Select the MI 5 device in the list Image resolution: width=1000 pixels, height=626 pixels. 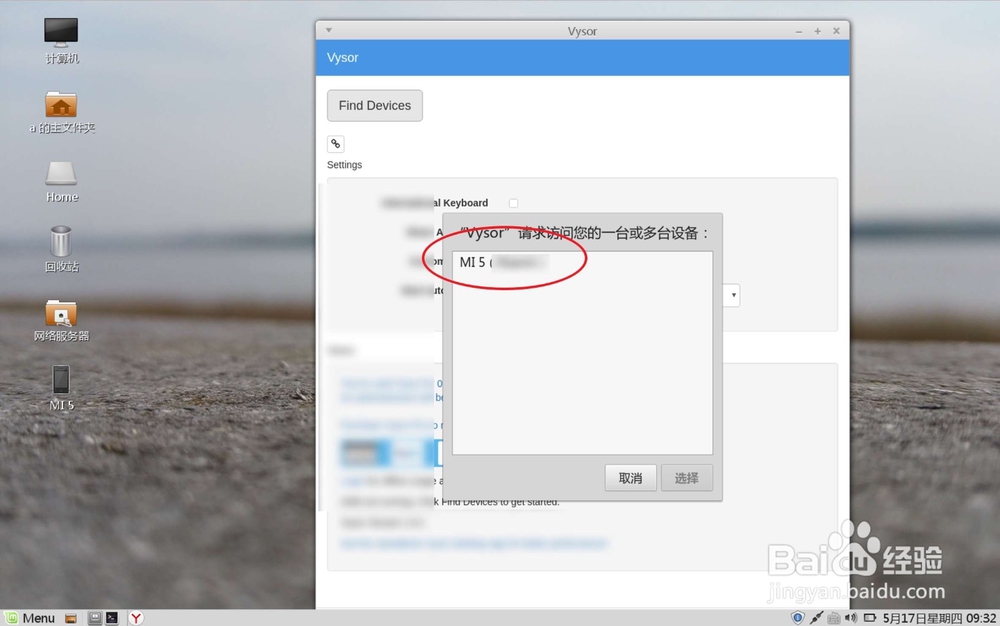pyautogui.click(x=582, y=262)
